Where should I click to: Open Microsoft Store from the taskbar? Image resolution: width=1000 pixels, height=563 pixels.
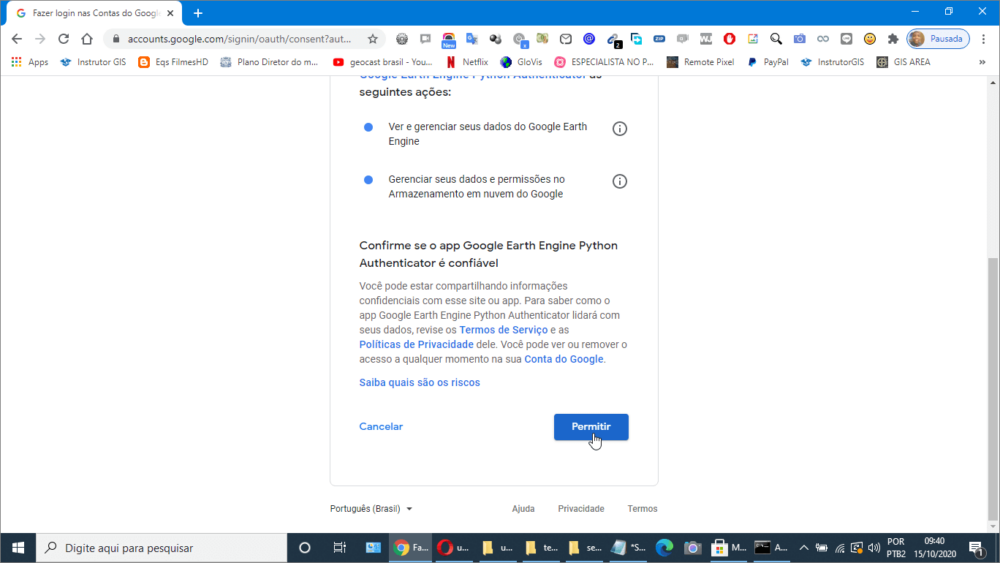pyautogui.click(x=728, y=548)
